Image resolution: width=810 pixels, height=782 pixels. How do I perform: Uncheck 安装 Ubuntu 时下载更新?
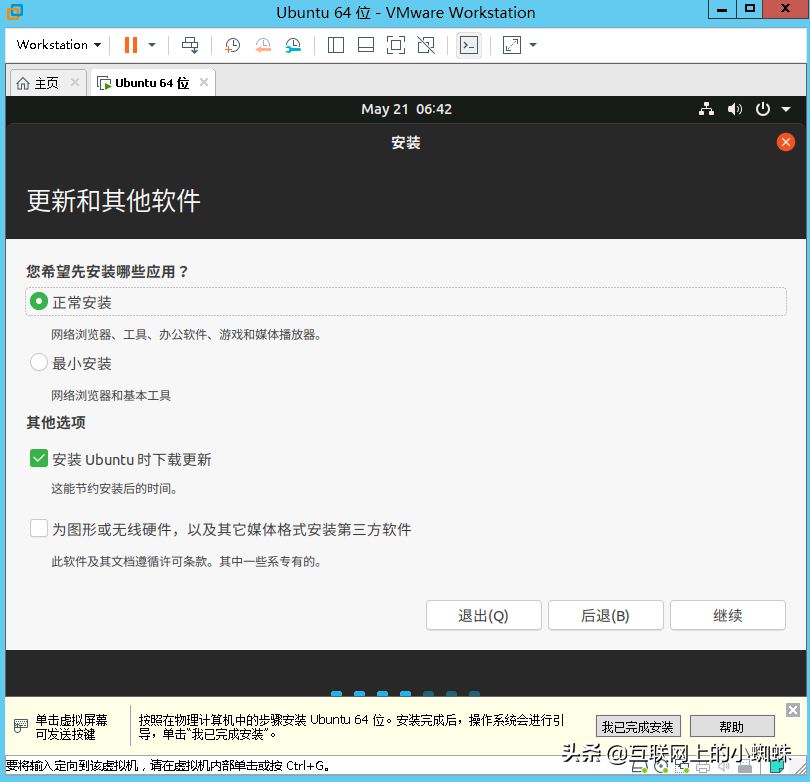pos(38,459)
